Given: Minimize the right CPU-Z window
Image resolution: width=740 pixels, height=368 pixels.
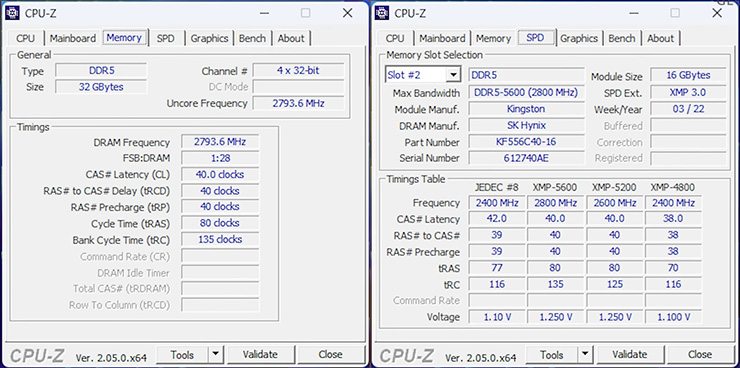Looking at the screenshot, I should pyautogui.click(x=634, y=13).
